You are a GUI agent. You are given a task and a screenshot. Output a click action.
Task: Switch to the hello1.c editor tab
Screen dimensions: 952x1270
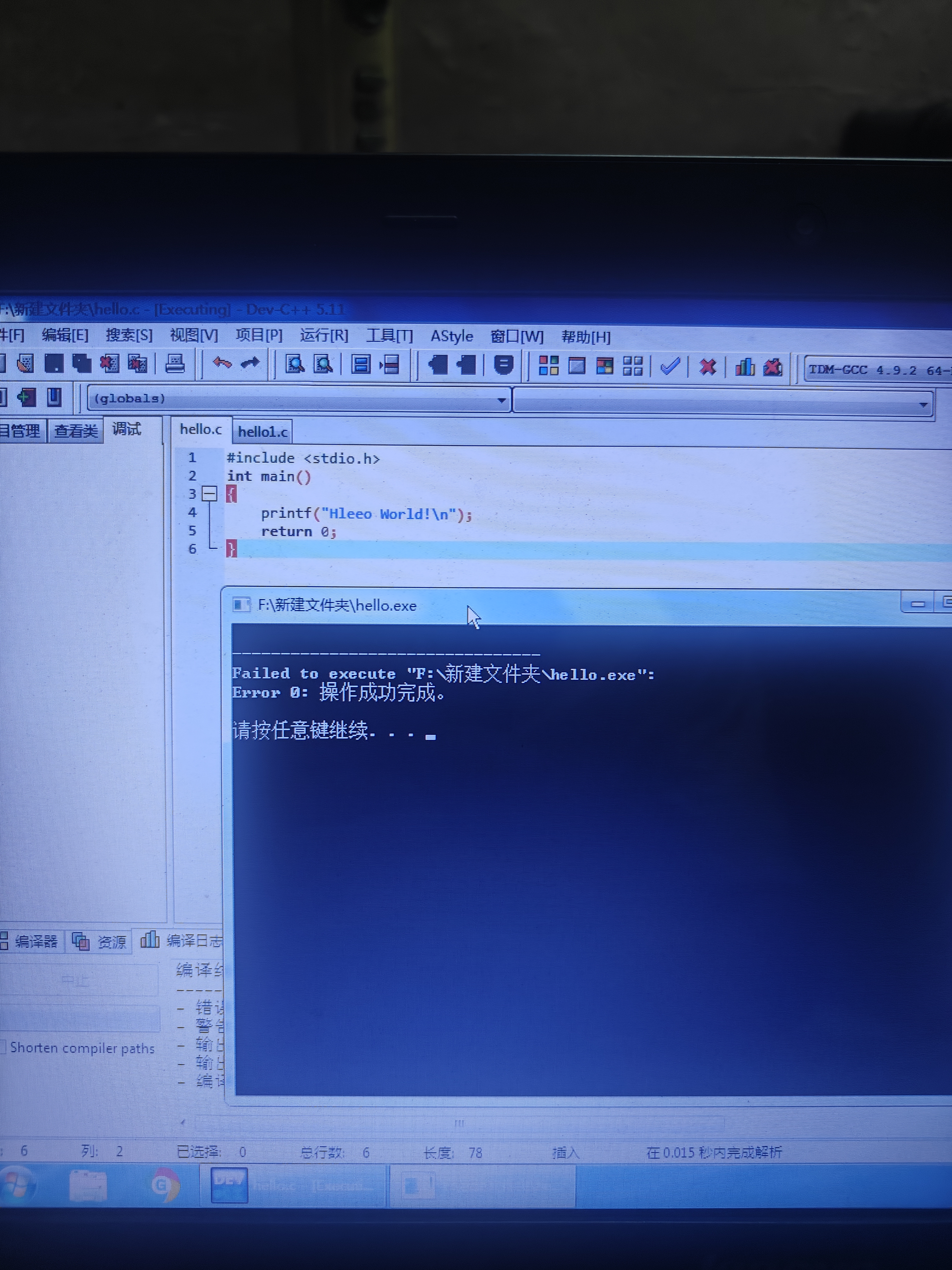(263, 432)
